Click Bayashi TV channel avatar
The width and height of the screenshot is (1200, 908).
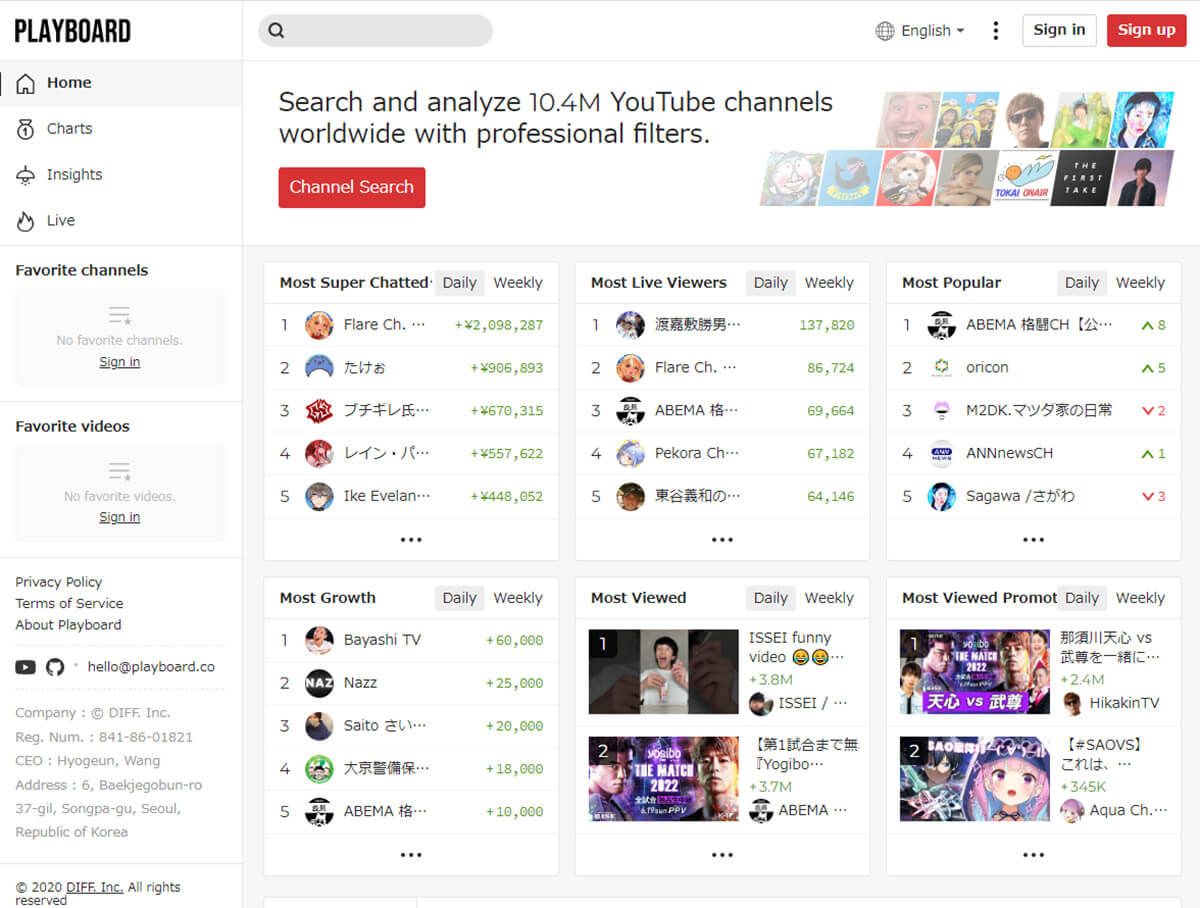[x=319, y=640]
